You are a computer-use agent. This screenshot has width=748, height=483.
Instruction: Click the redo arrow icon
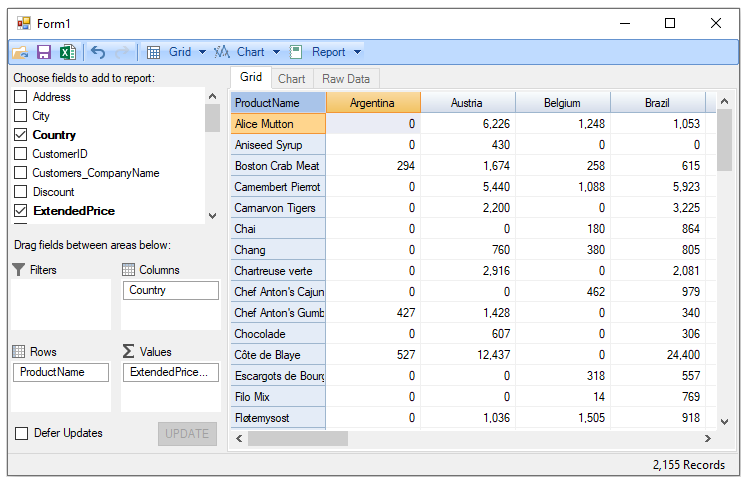pyautogui.click(x=122, y=52)
